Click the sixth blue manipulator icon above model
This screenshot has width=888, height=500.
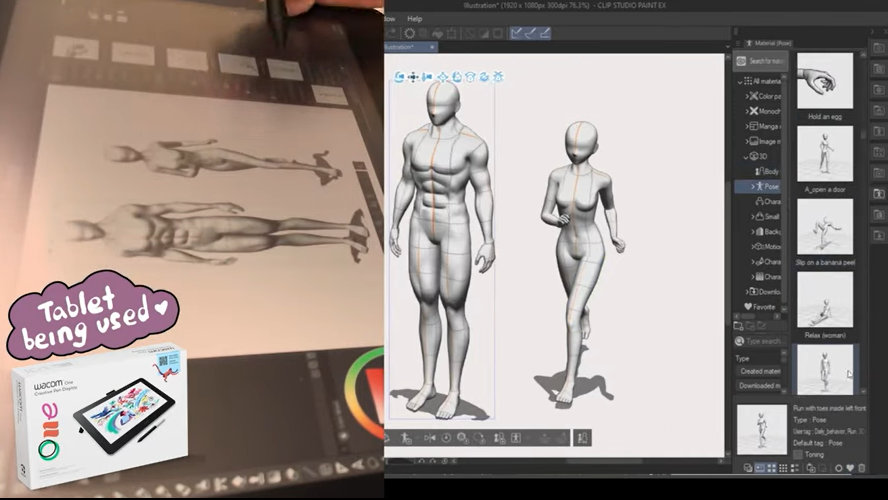pos(470,77)
